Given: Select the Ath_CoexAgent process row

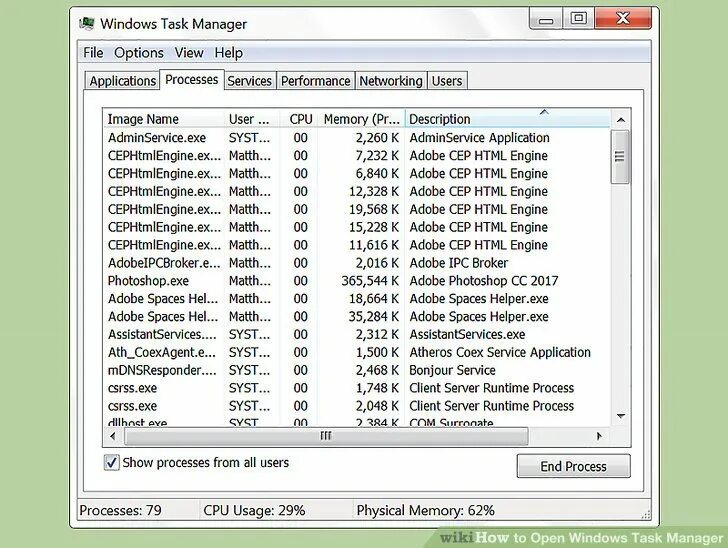Looking at the screenshot, I should pos(356,352).
